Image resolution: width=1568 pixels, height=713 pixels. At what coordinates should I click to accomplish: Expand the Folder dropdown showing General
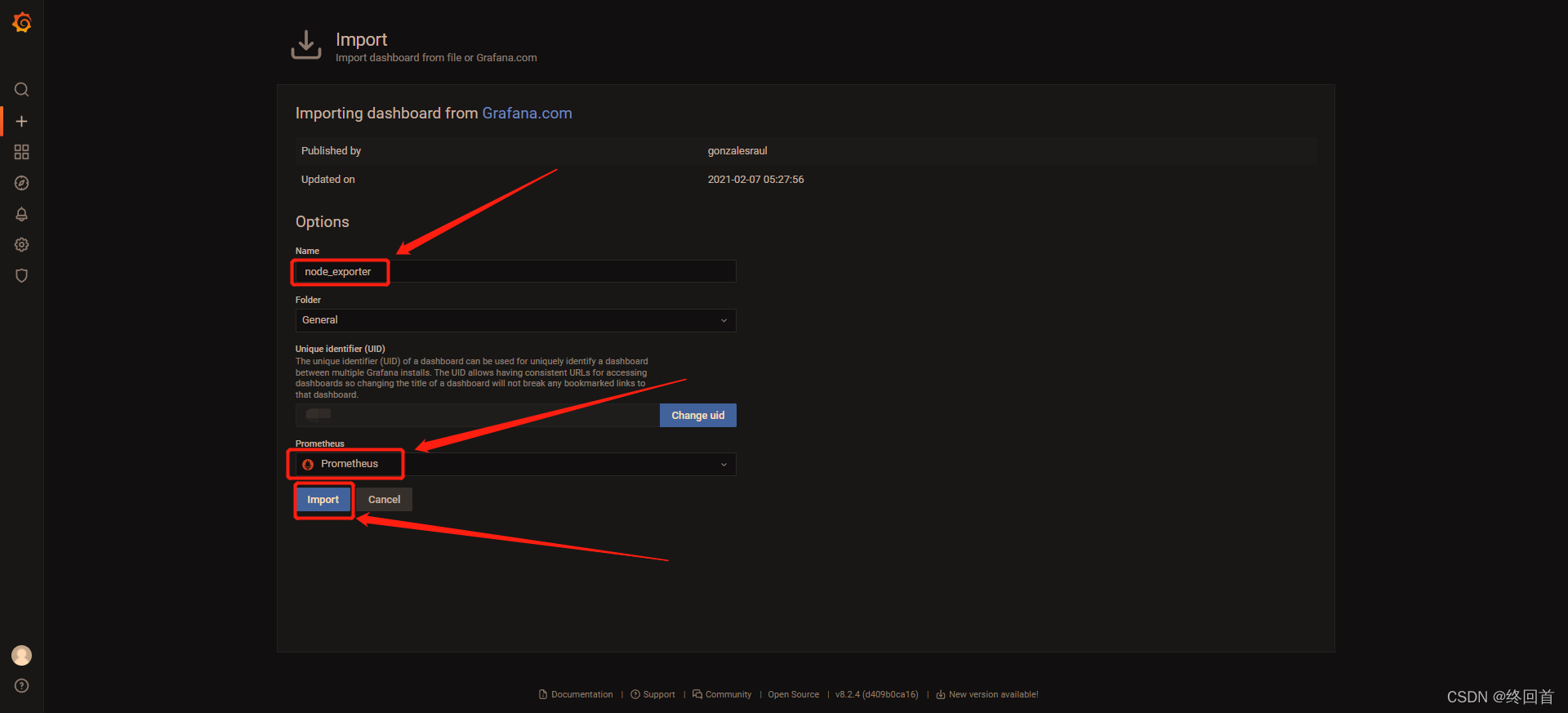(515, 320)
